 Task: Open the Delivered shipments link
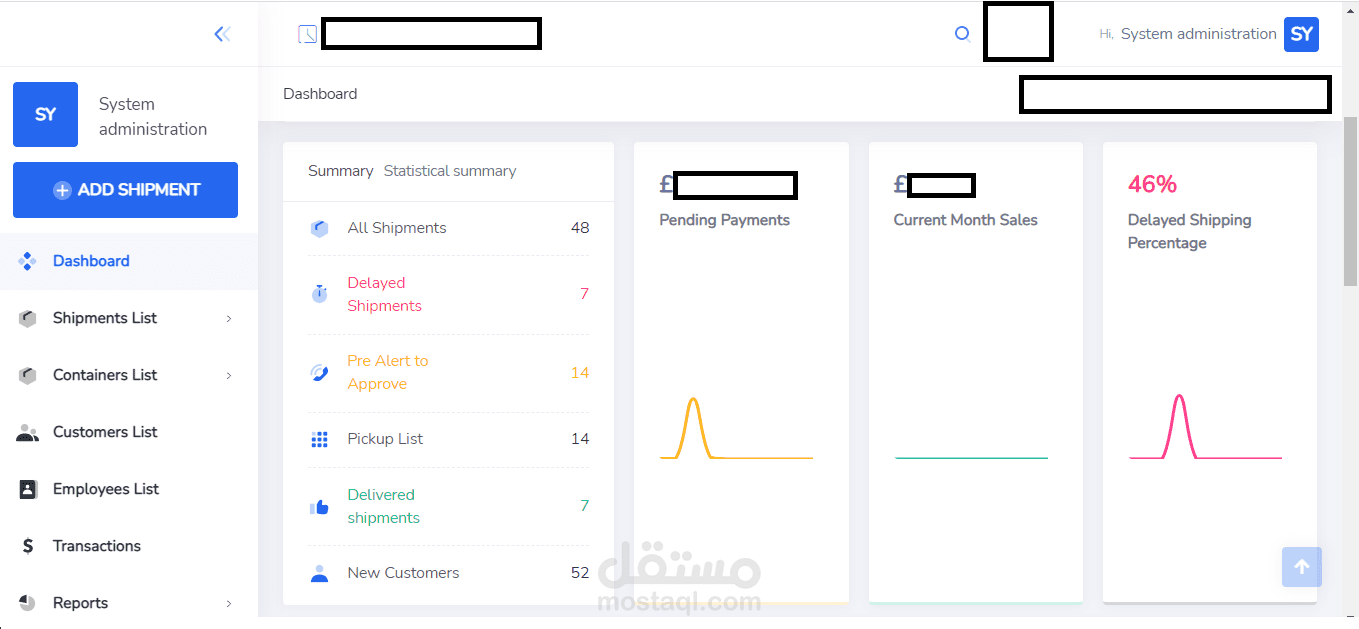click(383, 506)
